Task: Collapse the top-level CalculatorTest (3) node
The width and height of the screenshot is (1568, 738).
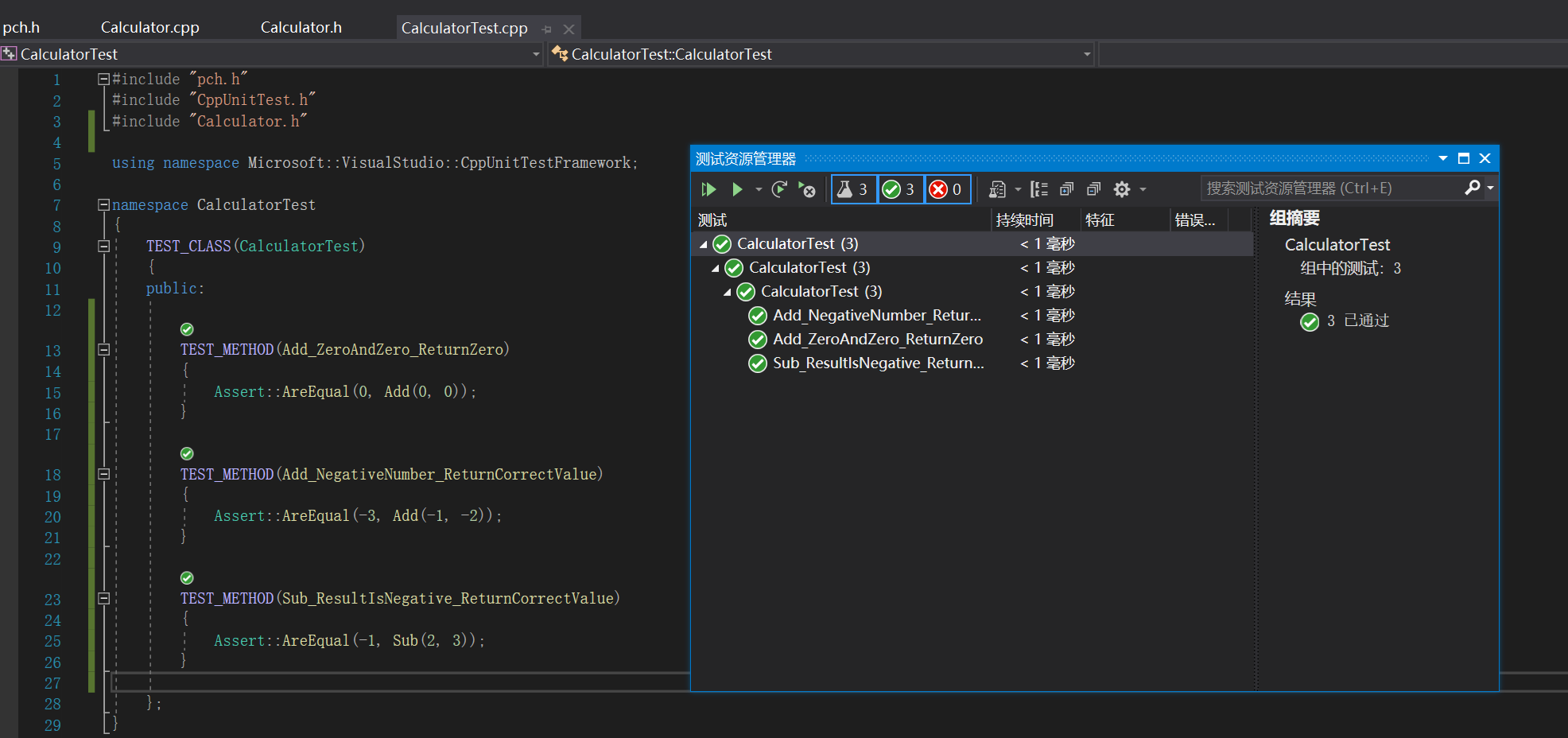Action: click(x=703, y=244)
